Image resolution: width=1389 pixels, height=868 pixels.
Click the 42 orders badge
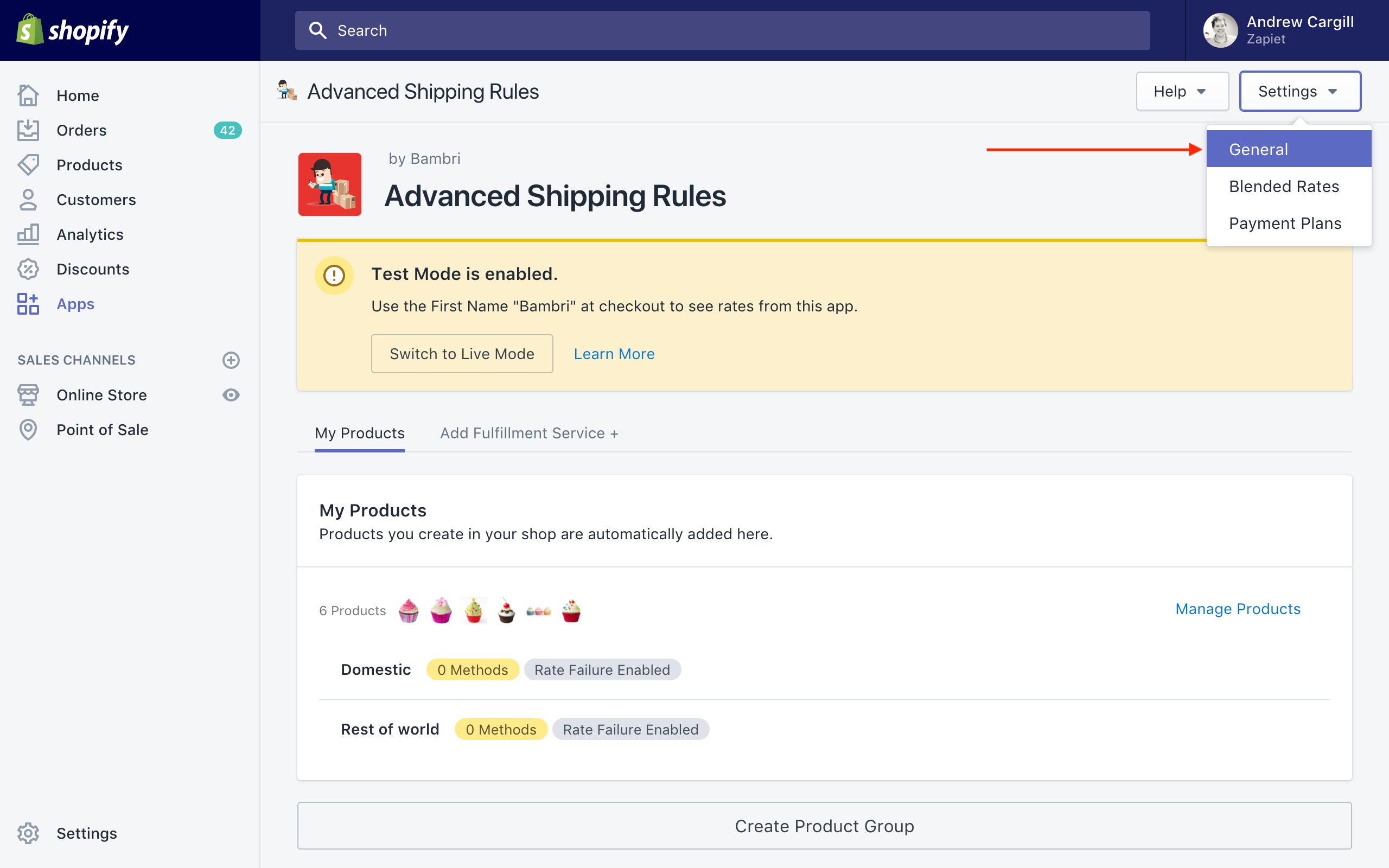click(x=227, y=130)
